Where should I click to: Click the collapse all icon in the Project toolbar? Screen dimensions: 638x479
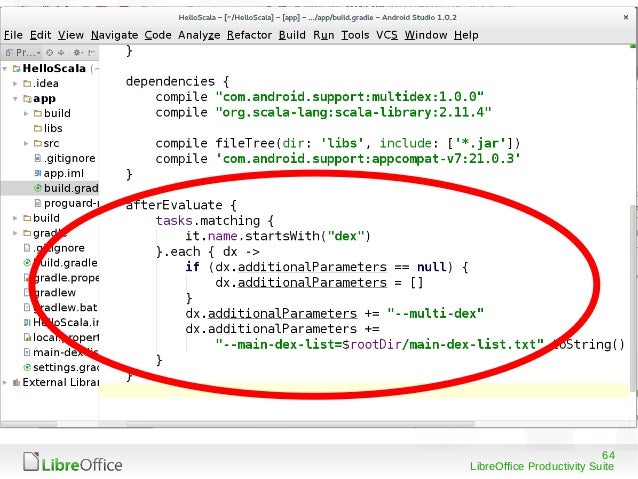click(x=61, y=52)
